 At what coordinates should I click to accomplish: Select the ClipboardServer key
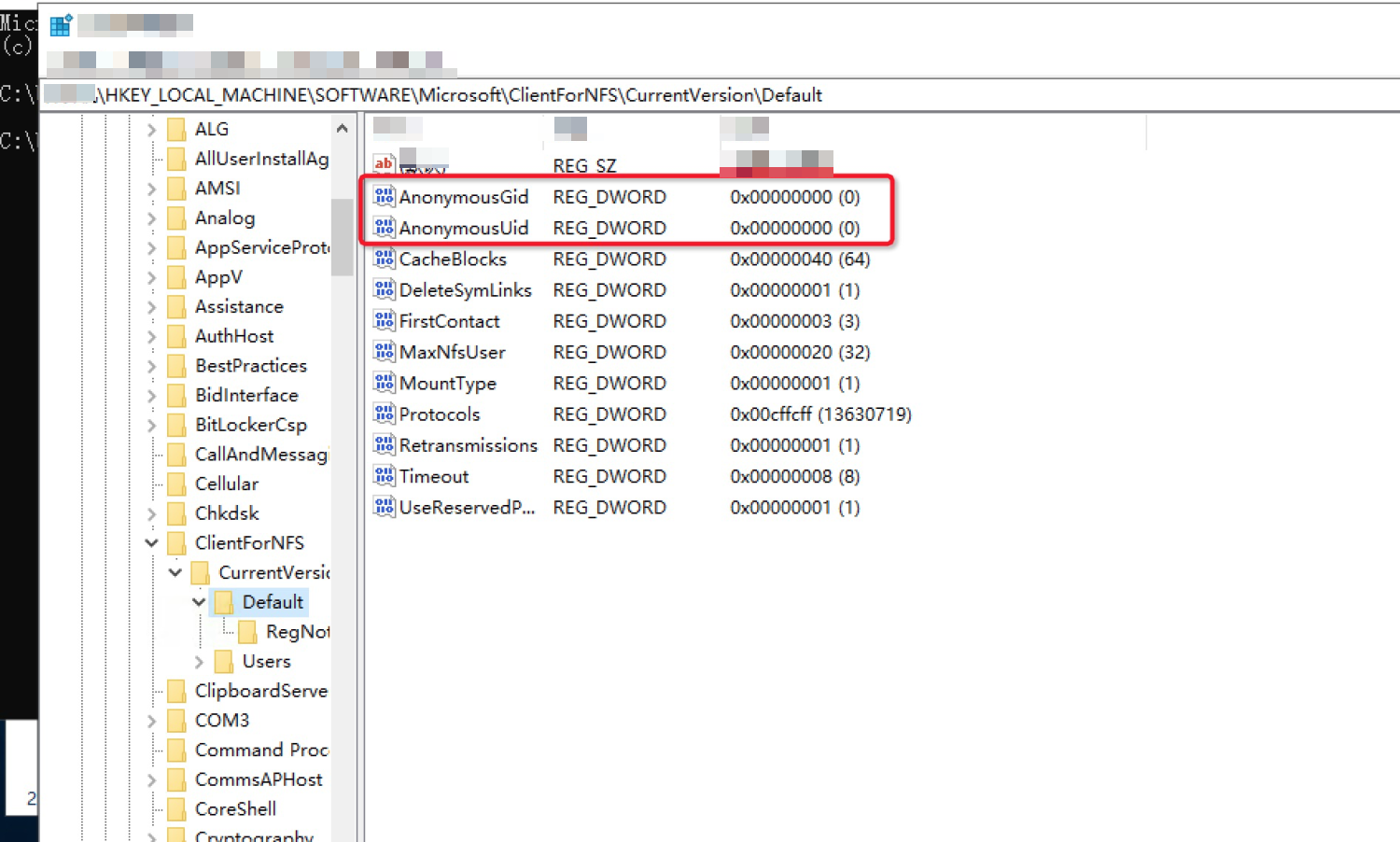[x=261, y=691]
